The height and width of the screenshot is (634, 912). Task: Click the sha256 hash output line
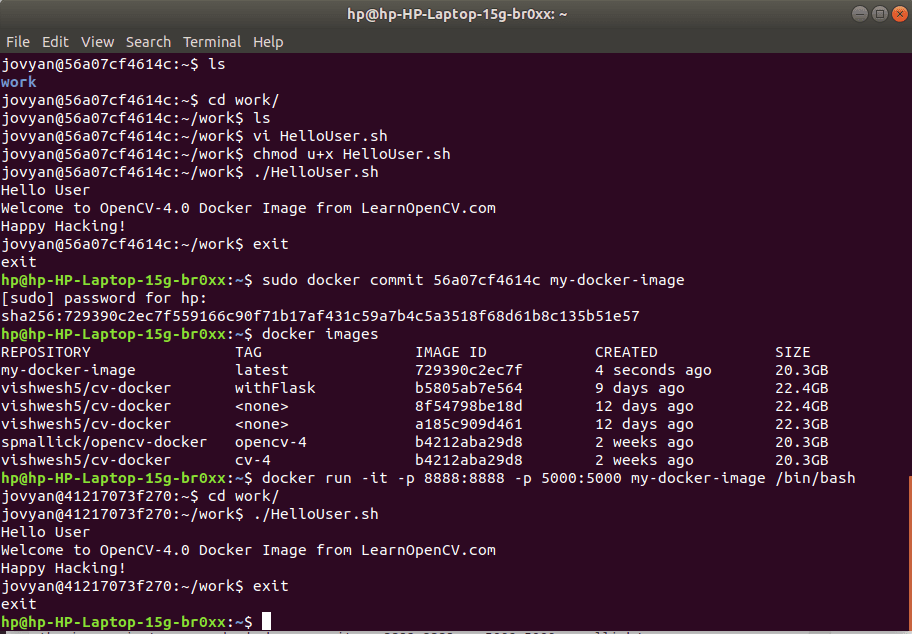(x=320, y=316)
